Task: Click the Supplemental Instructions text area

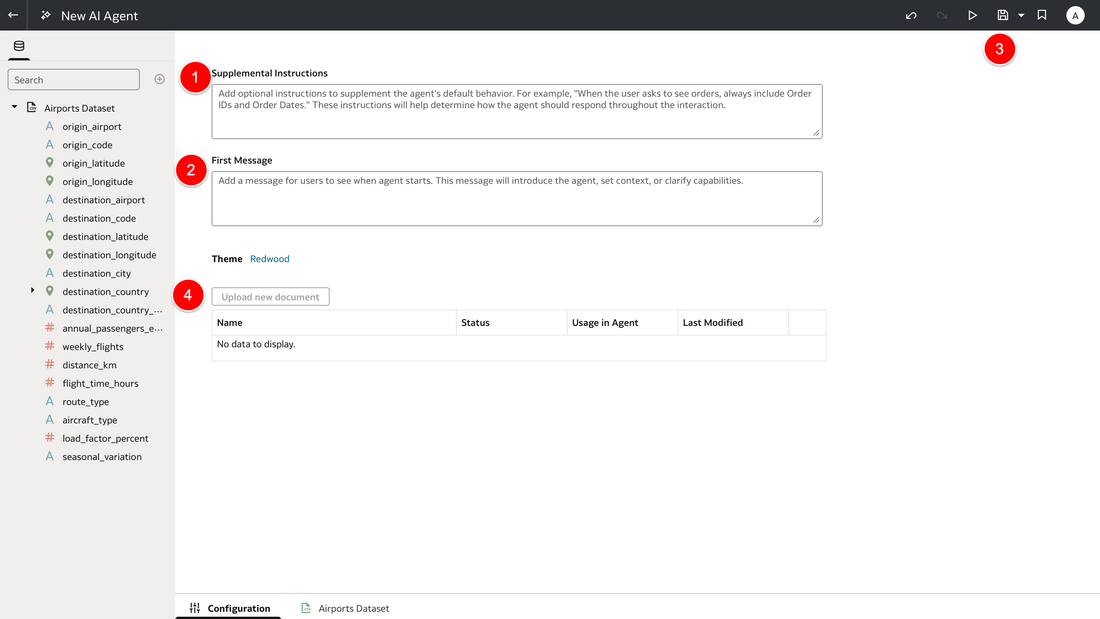Action: pyautogui.click(x=517, y=112)
